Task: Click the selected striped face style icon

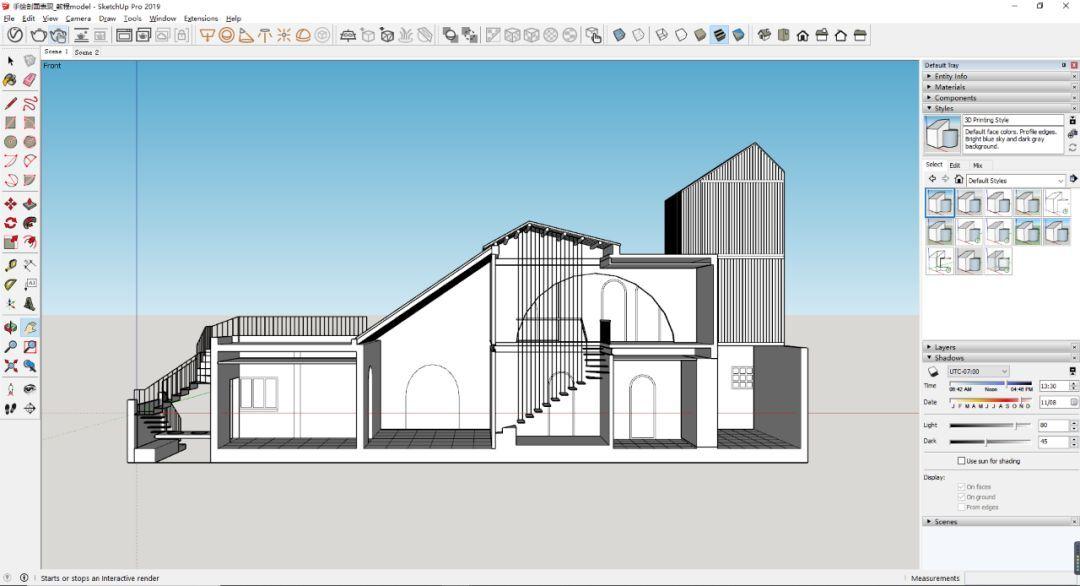Action: (719, 35)
